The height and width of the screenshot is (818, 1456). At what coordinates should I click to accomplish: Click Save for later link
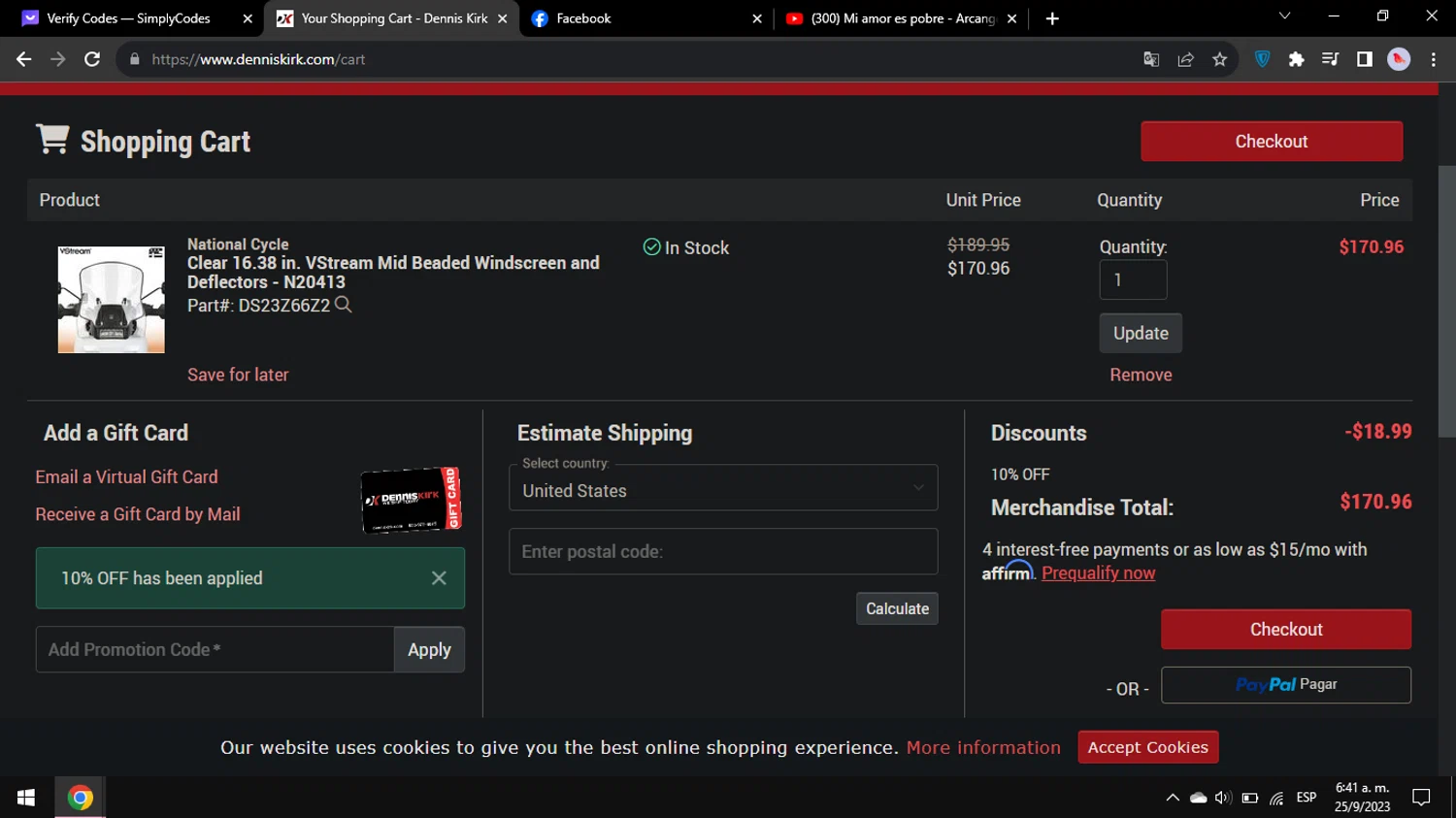[x=238, y=375]
